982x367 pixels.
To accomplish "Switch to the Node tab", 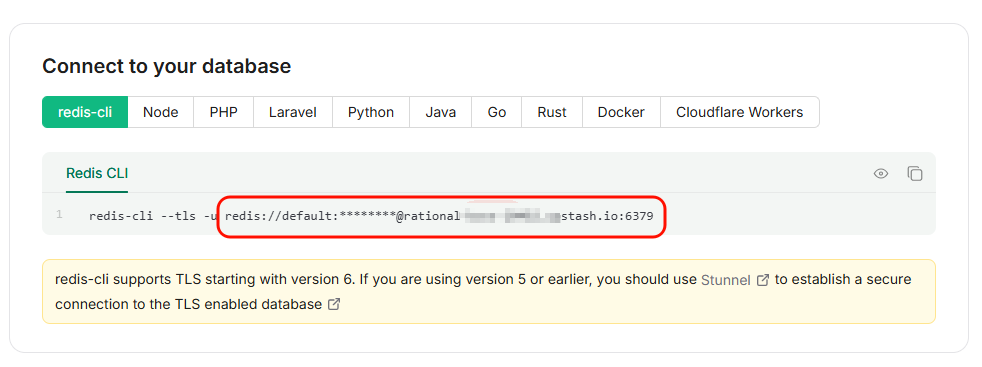I will pos(160,112).
